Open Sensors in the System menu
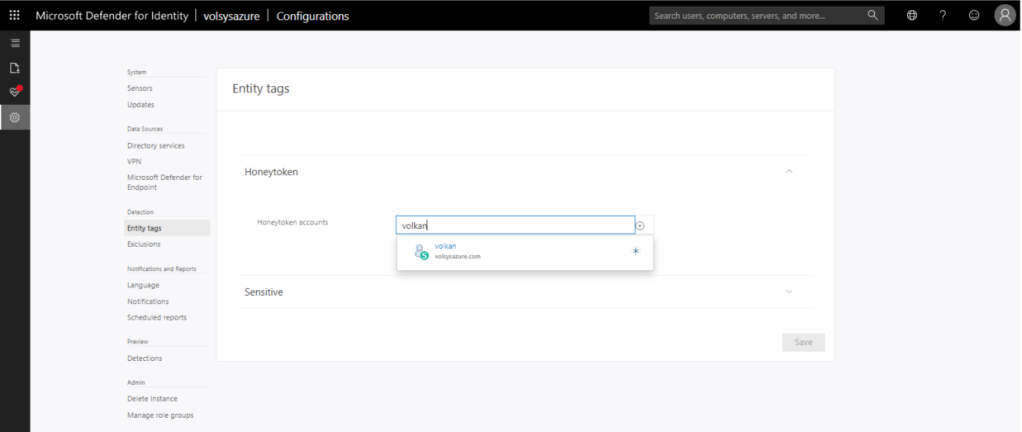 pos(140,88)
